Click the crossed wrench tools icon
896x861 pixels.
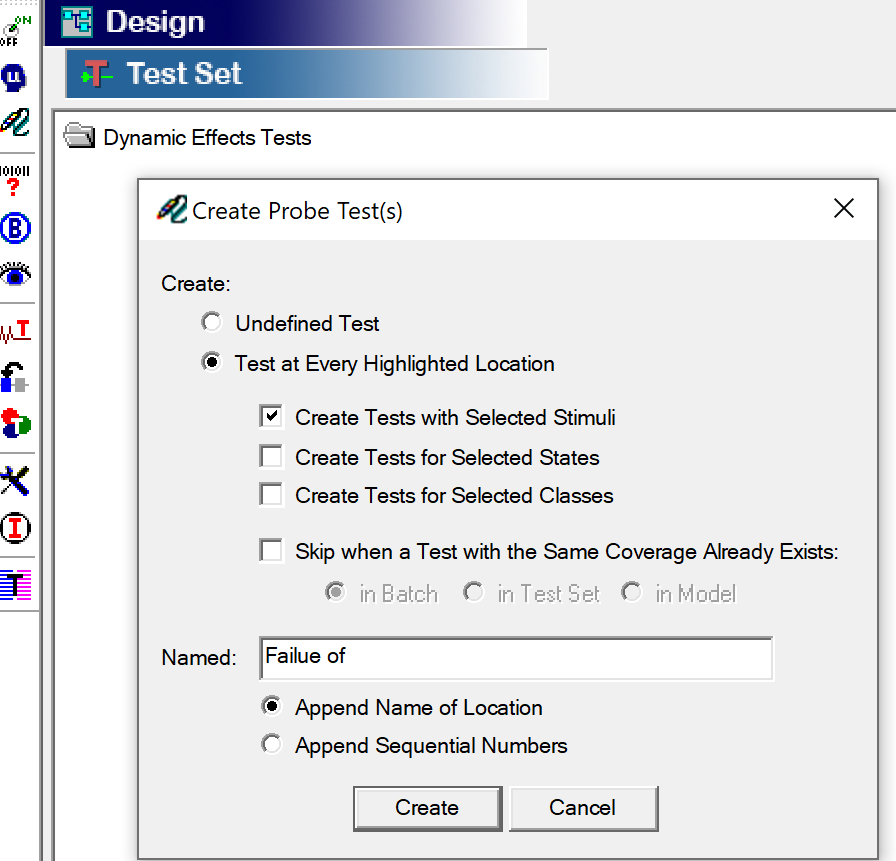pos(16,480)
